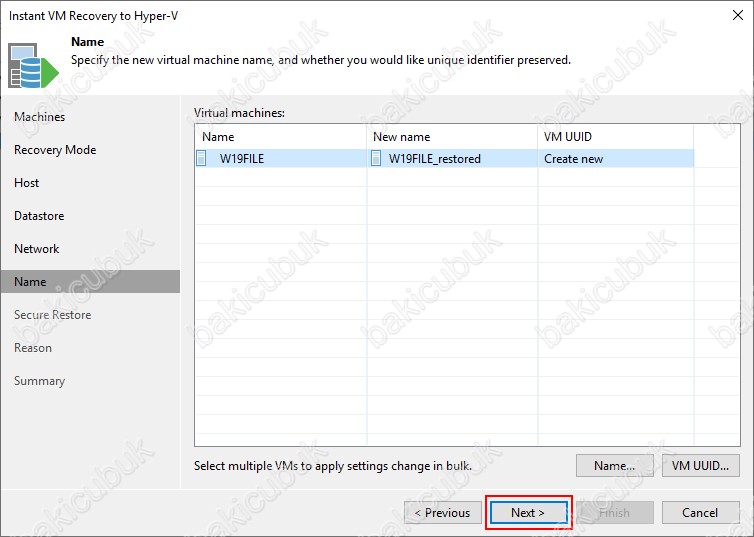Viewport: 754px width, 537px height.
Task: Open the Summary step
Action: pos(39,381)
